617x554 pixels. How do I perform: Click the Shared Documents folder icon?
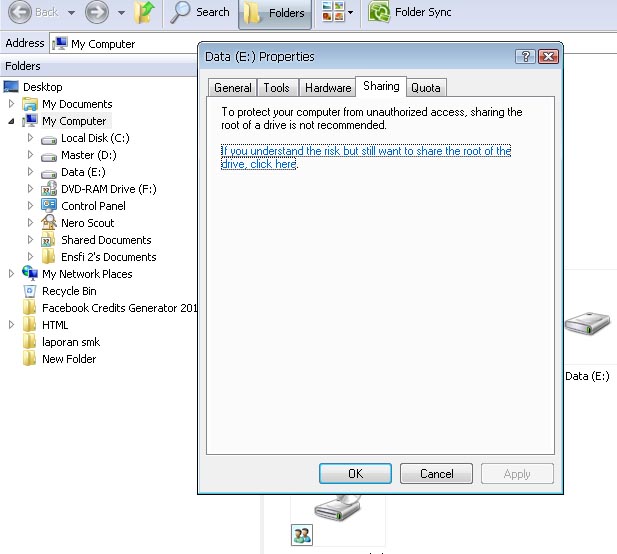point(48,240)
